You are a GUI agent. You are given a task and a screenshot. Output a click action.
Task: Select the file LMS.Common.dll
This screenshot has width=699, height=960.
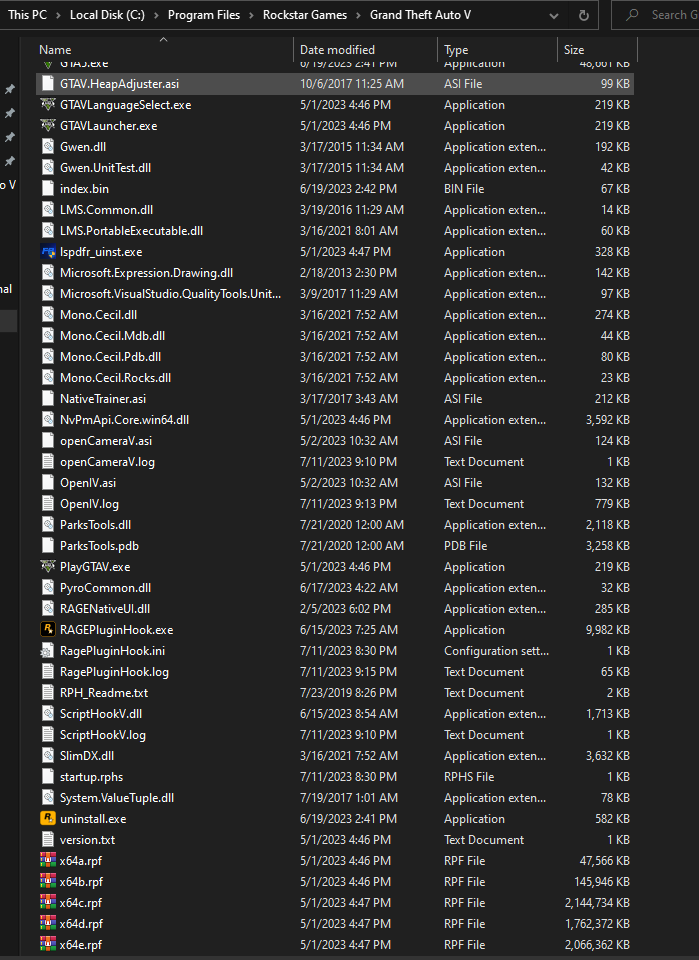(x=335, y=209)
